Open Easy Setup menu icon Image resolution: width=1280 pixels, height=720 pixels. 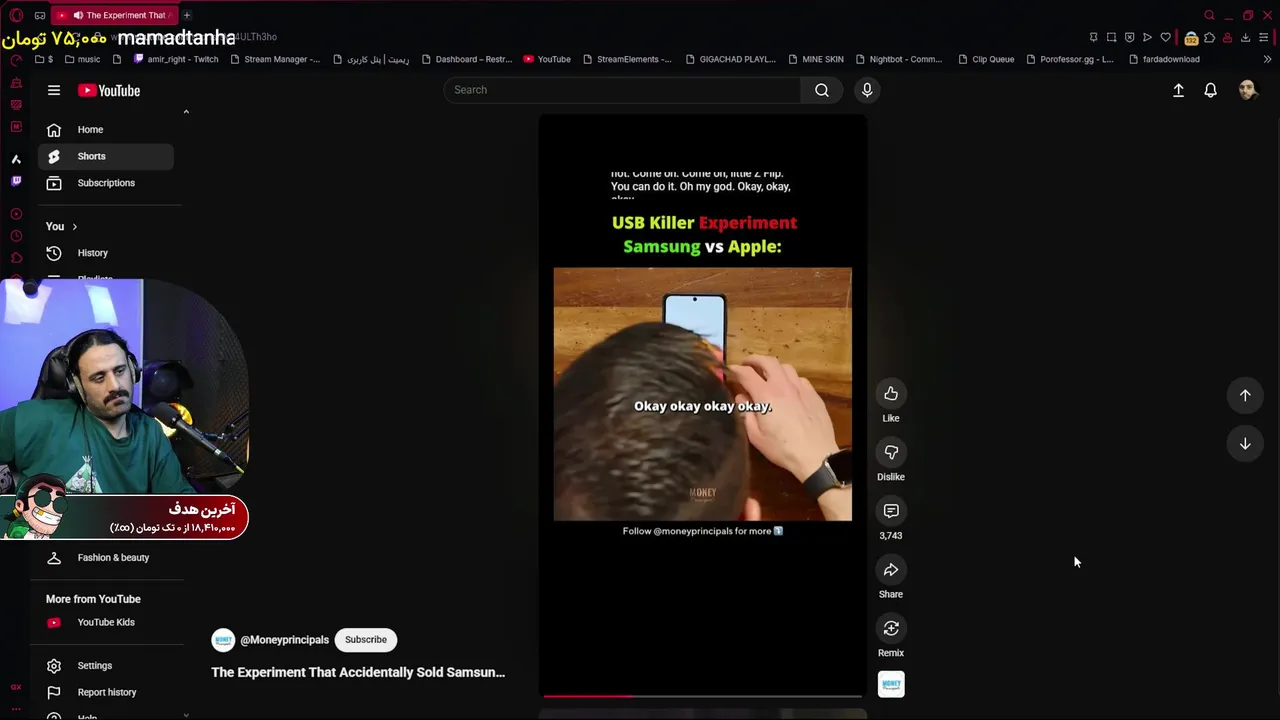pos(1264,37)
